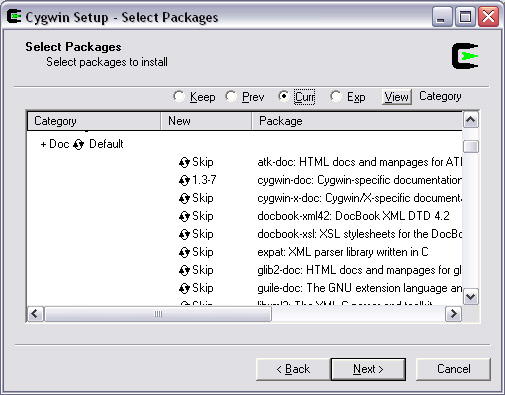Screen dimensions: 505x395
Task: Click the horizontal scrollbar right arrow
Action: (454, 314)
